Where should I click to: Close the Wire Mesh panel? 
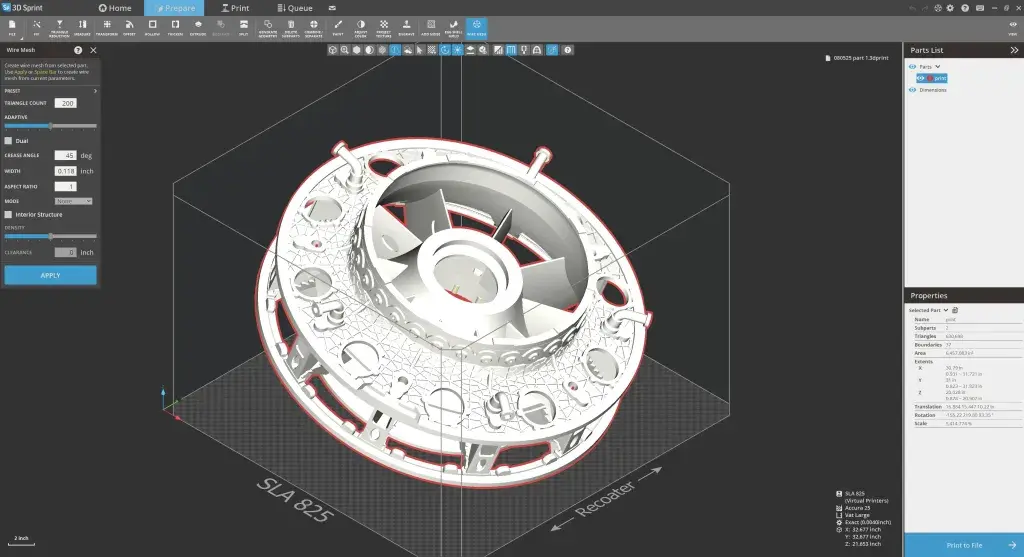tap(93, 50)
